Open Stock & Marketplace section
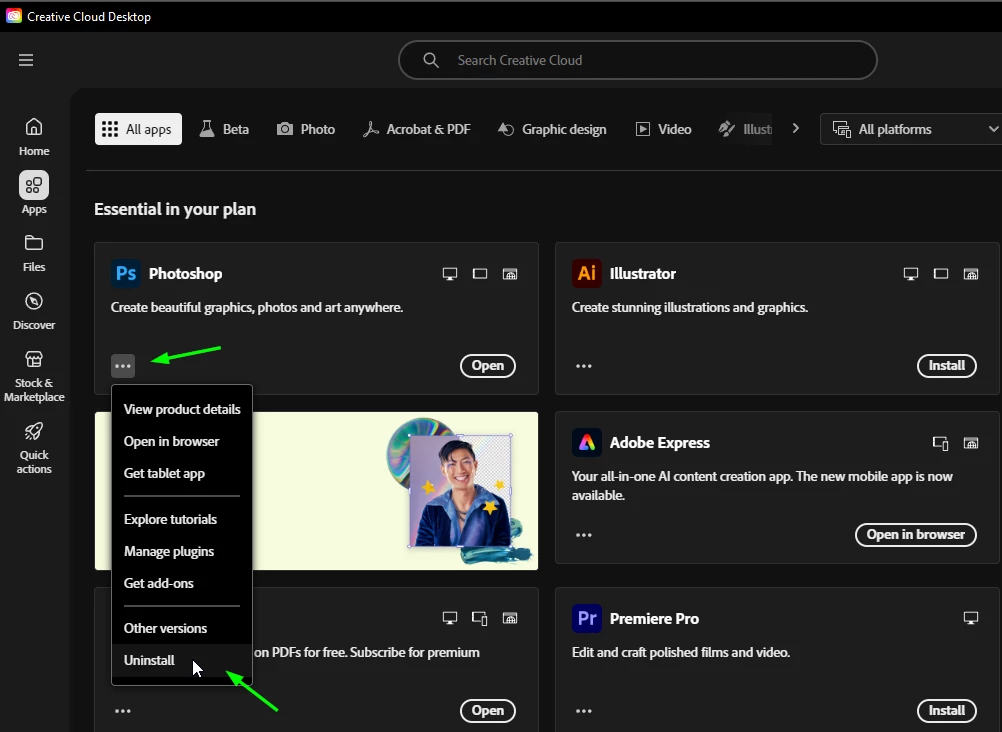 point(34,377)
